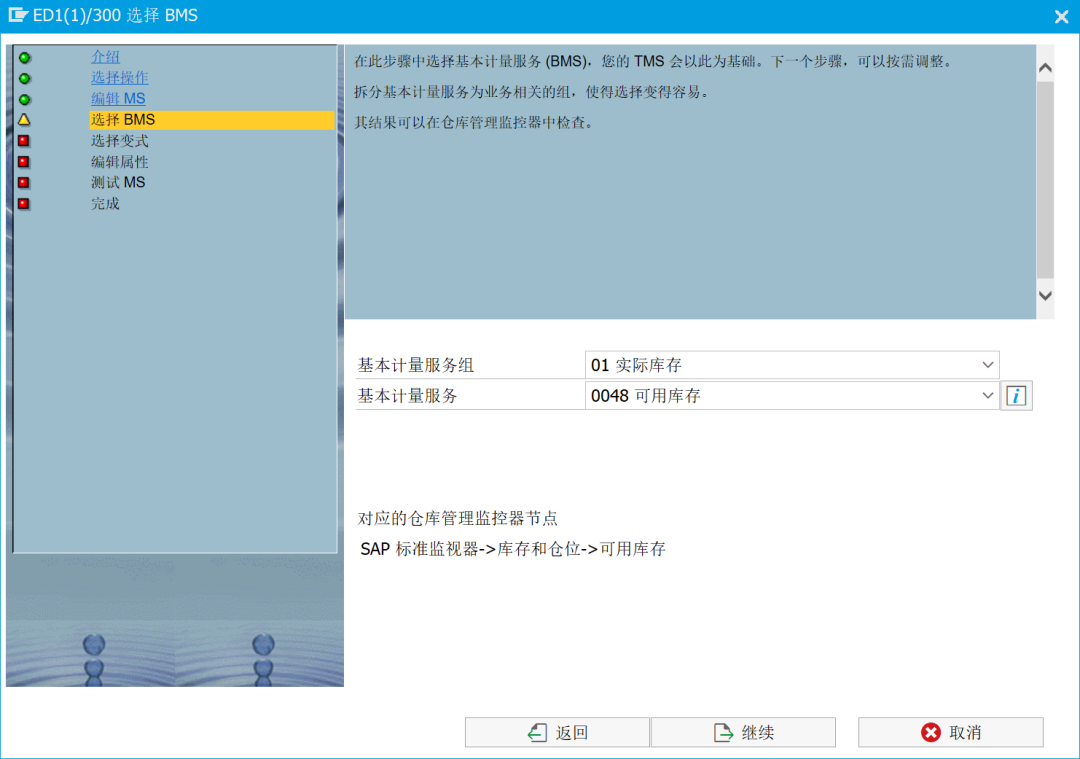Click the window icon in title bar

point(17,15)
